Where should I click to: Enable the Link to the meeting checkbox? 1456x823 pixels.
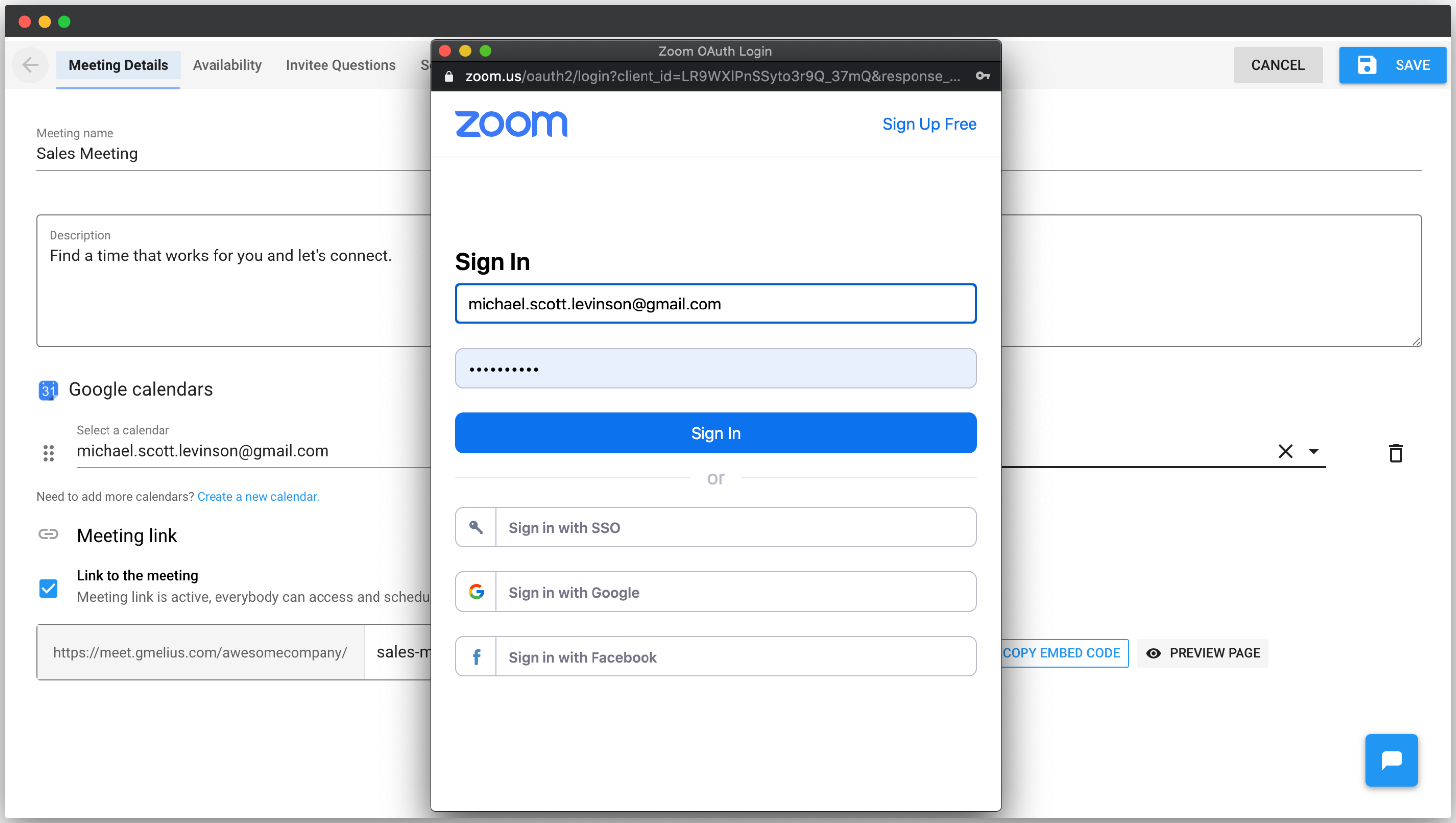click(x=48, y=588)
